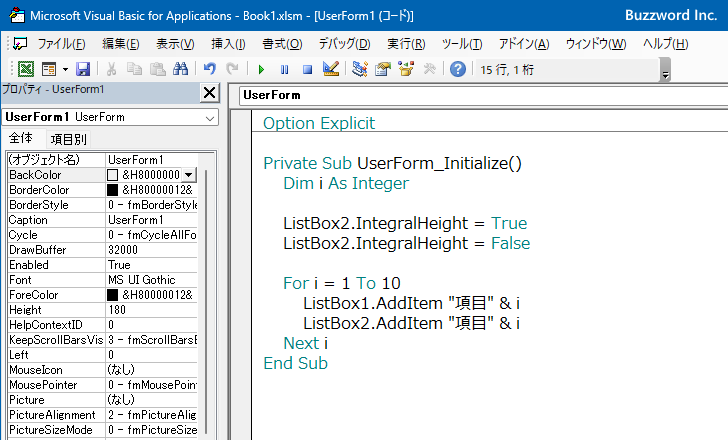Click the Break pause icon
Screen dimensions: 728x440
pos(284,70)
